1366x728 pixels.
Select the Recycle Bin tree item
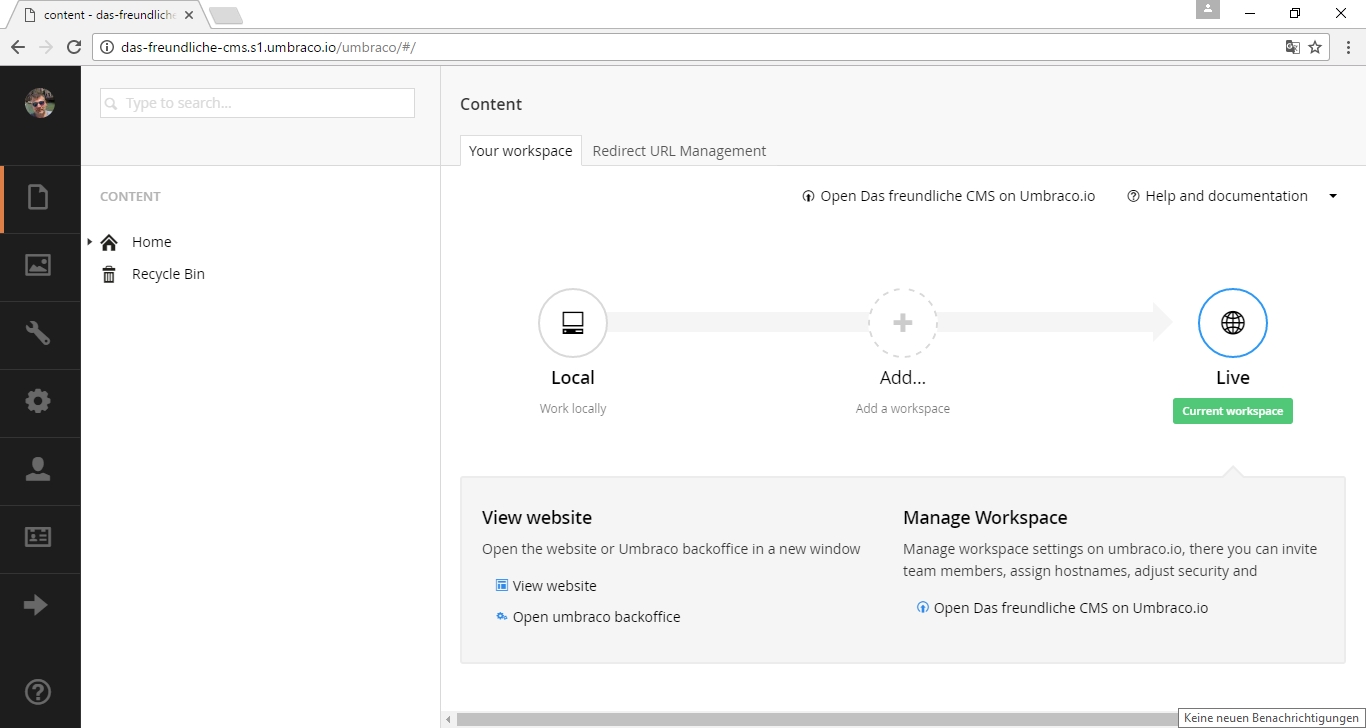tap(168, 274)
